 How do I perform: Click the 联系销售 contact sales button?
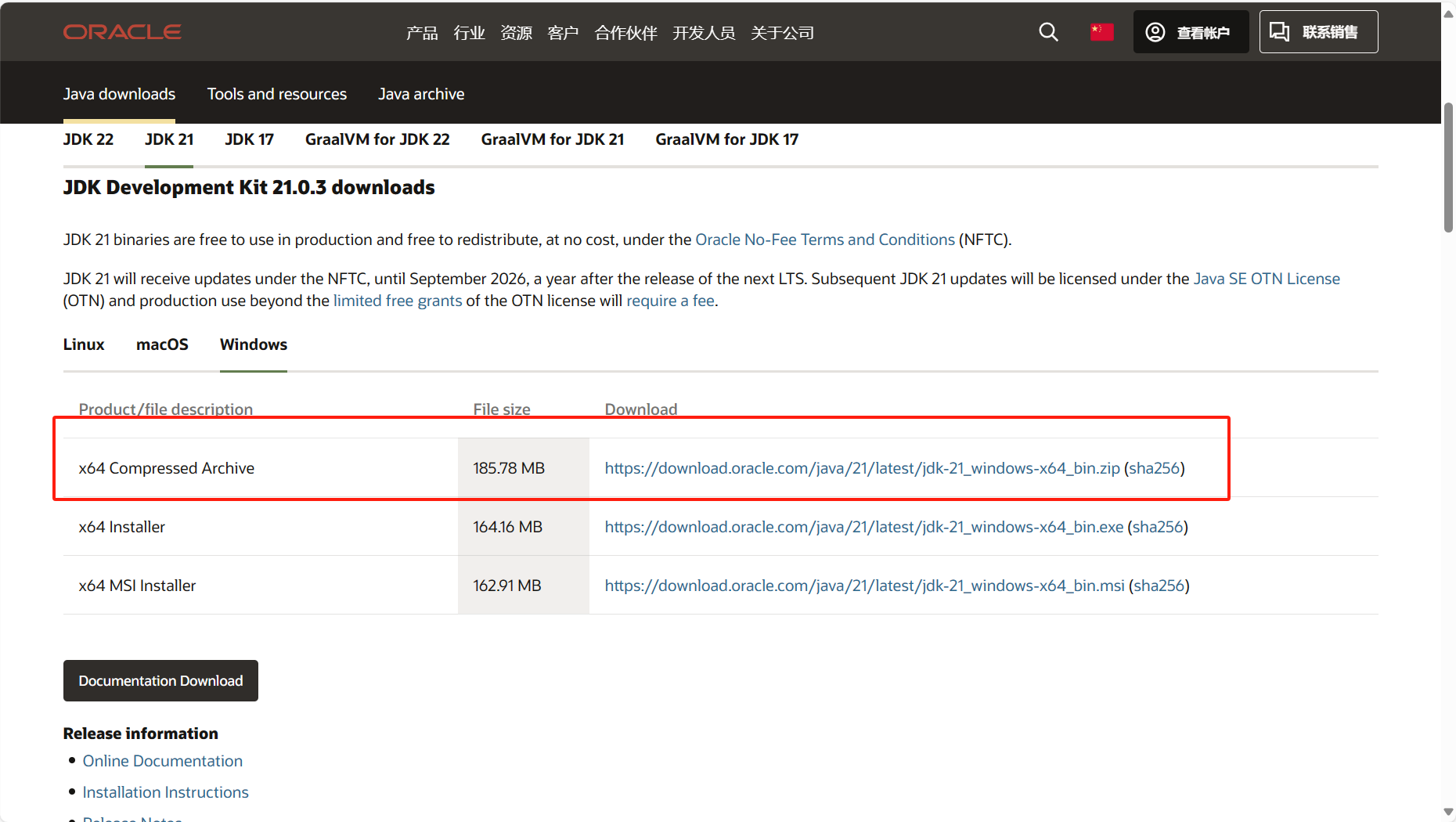coord(1318,32)
